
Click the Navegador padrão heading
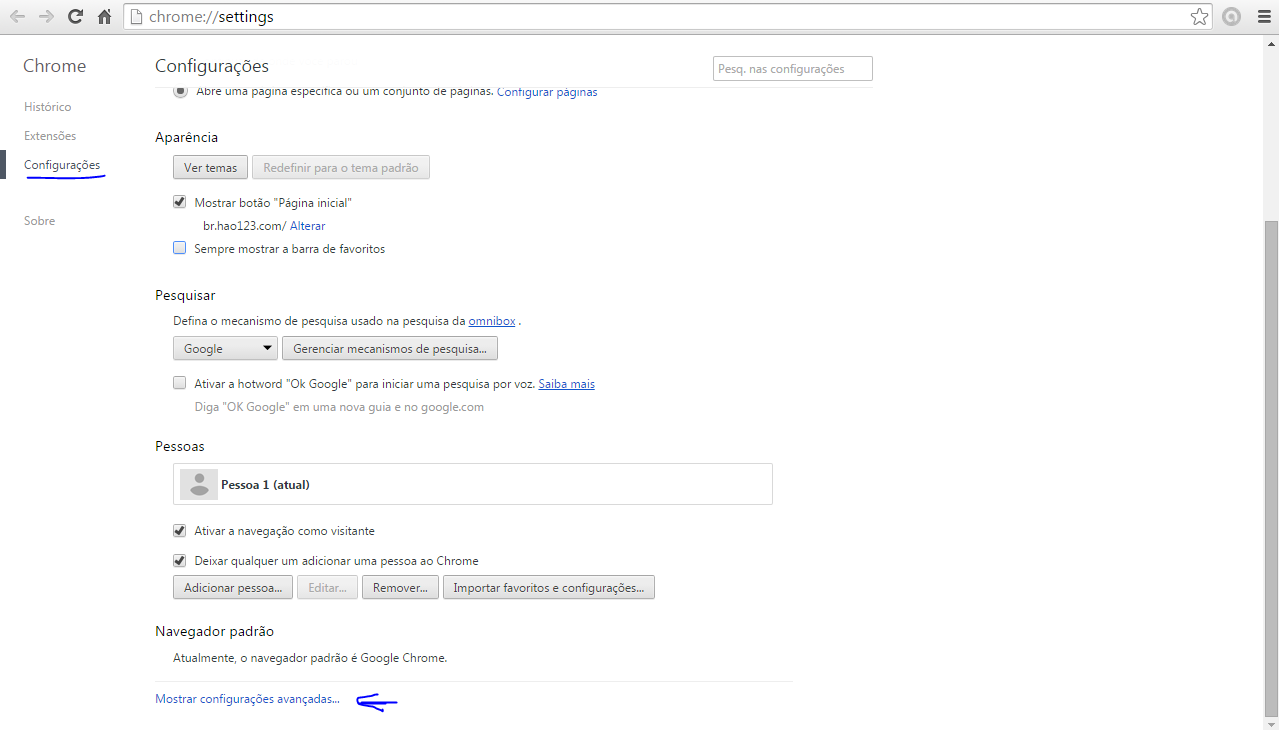214,631
